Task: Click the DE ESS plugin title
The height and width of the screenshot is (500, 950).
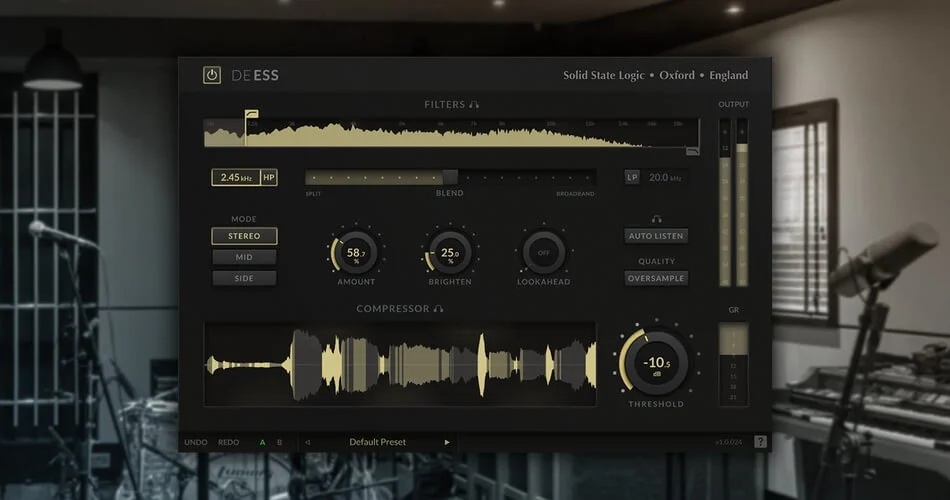Action: (255, 75)
